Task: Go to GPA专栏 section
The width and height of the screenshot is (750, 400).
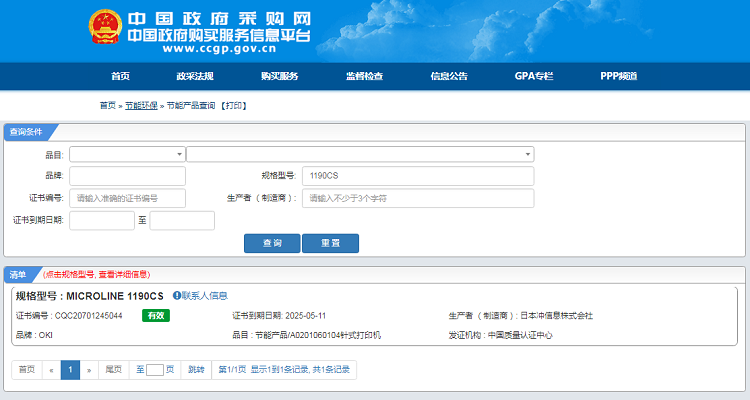Action: point(534,76)
